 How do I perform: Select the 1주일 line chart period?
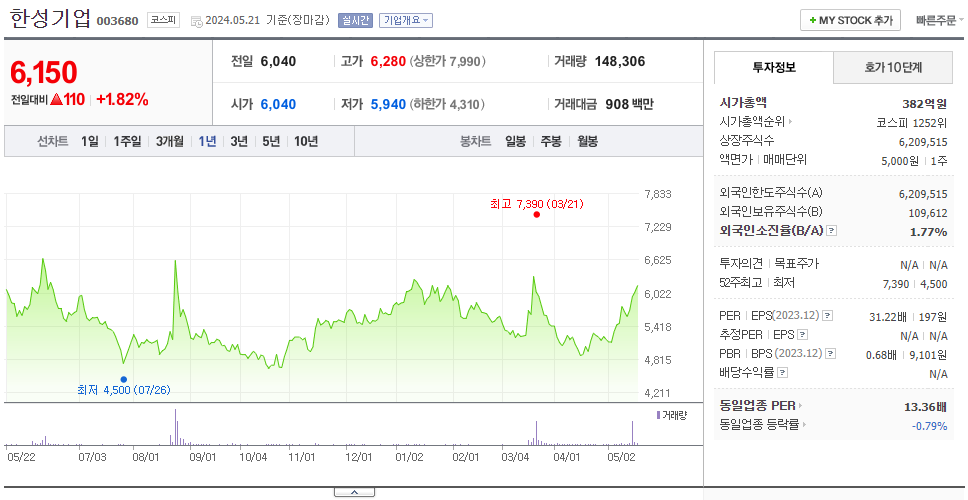coord(127,141)
